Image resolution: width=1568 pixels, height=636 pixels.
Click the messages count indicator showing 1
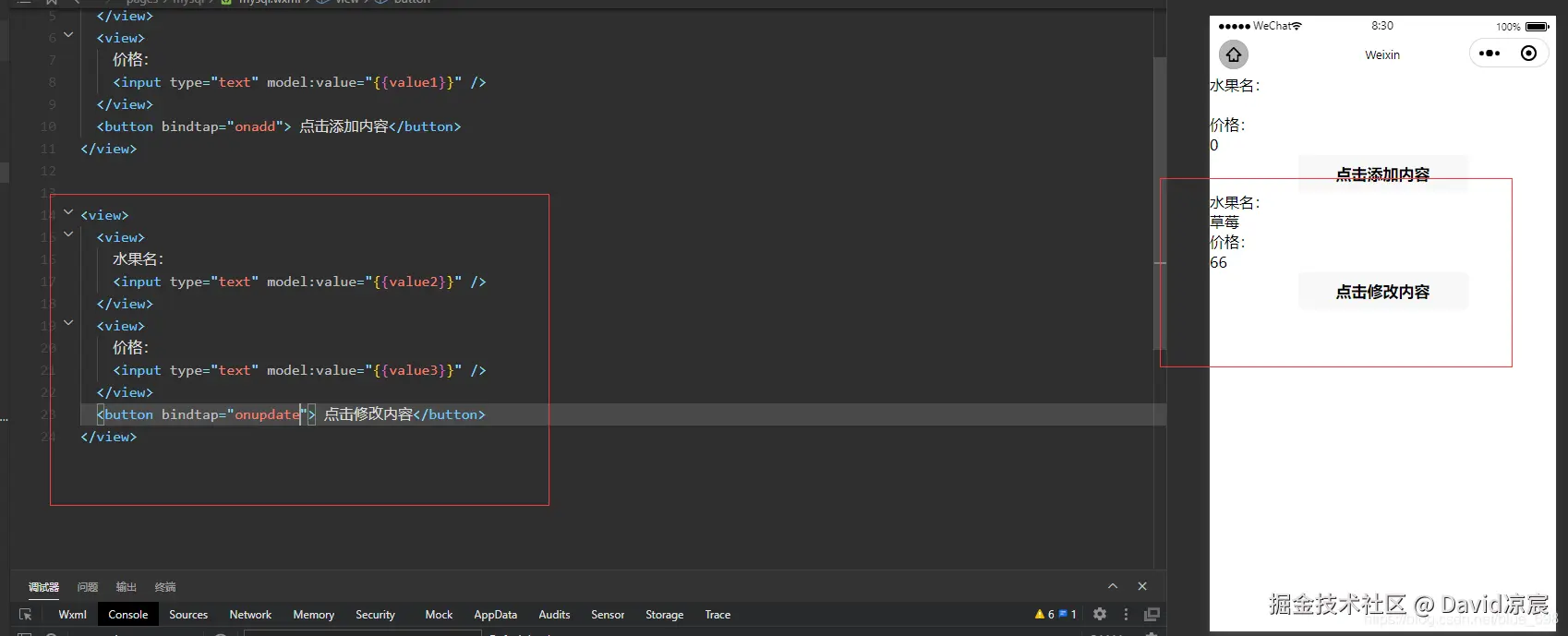pyautogui.click(x=1067, y=614)
